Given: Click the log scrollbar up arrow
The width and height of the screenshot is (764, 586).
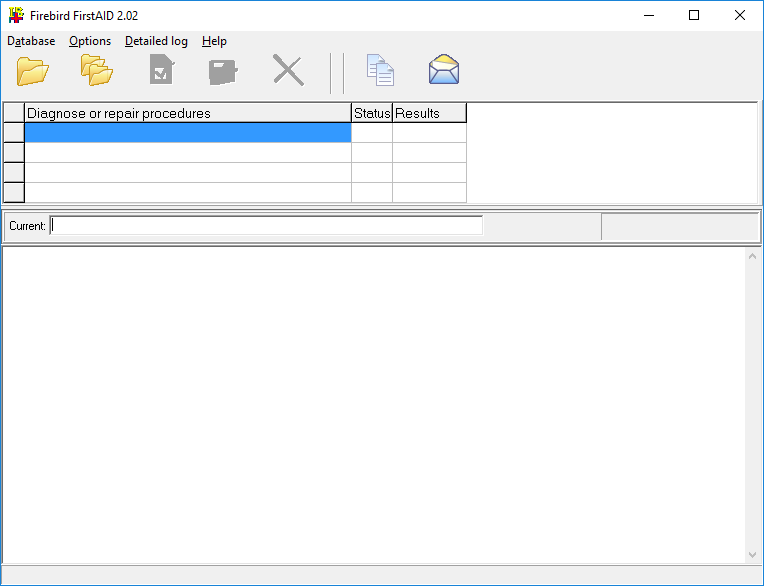Looking at the screenshot, I should pyautogui.click(x=753, y=257).
